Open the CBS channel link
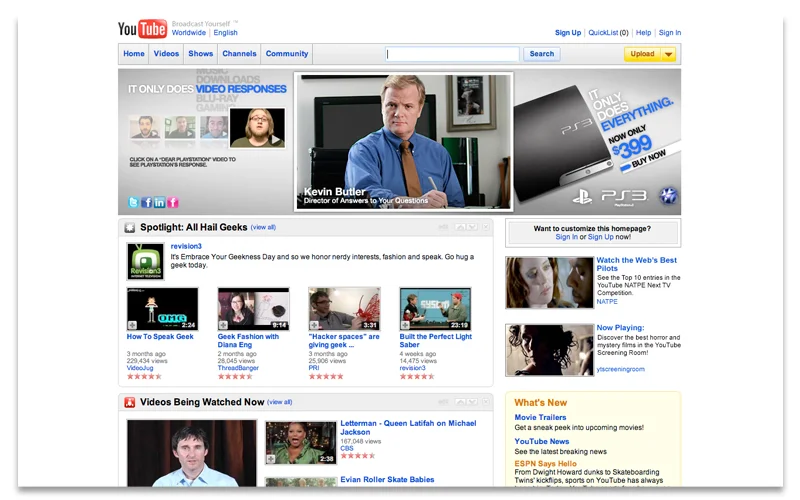Viewport: 800px width, 500px height. point(347,449)
